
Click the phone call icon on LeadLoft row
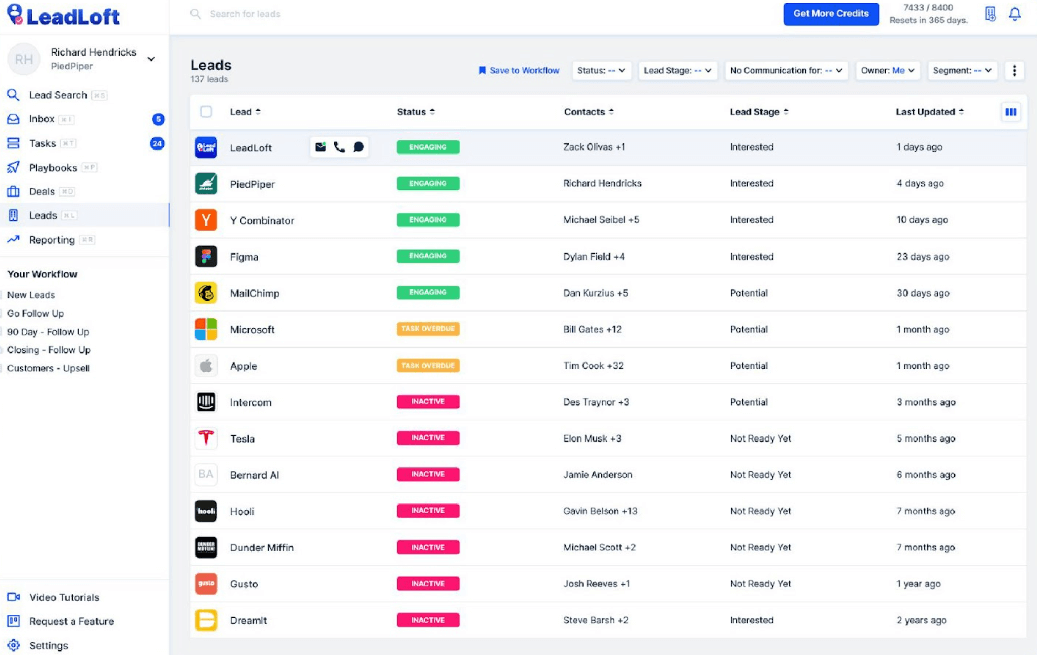339,147
